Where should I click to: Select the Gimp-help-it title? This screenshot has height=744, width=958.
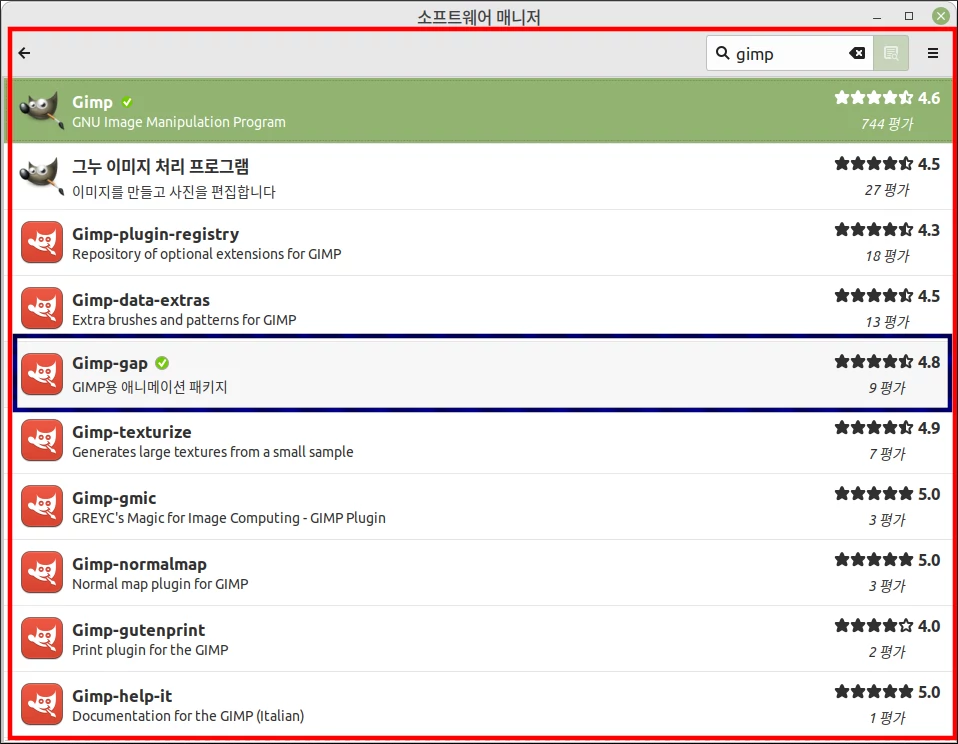(x=122, y=696)
